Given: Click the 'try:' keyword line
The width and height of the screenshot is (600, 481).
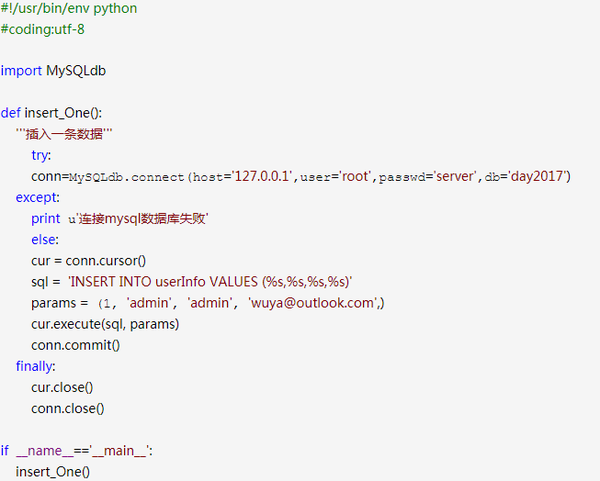Looking at the screenshot, I should coord(41,155).
